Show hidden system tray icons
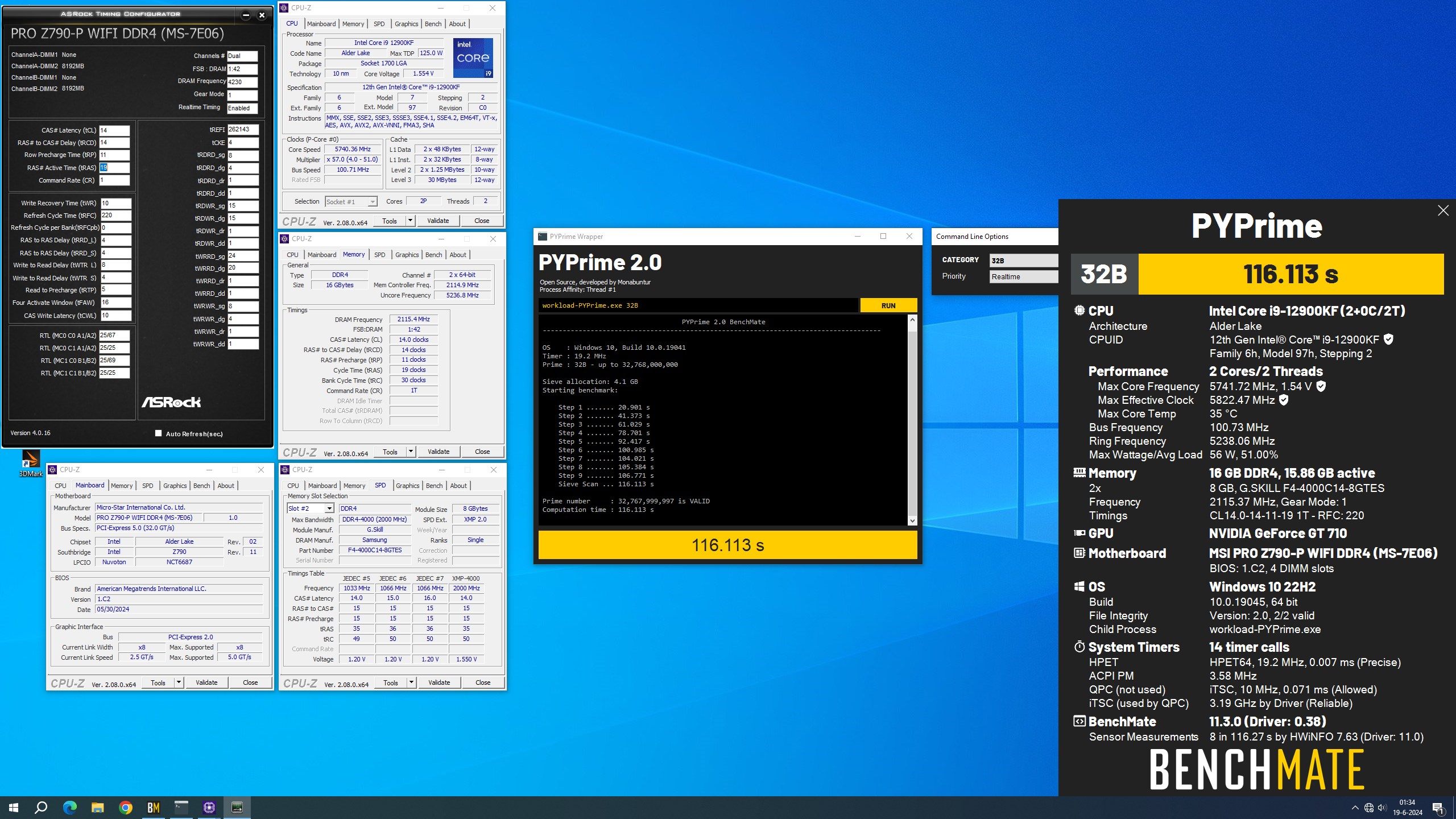 click(1355, 808)
